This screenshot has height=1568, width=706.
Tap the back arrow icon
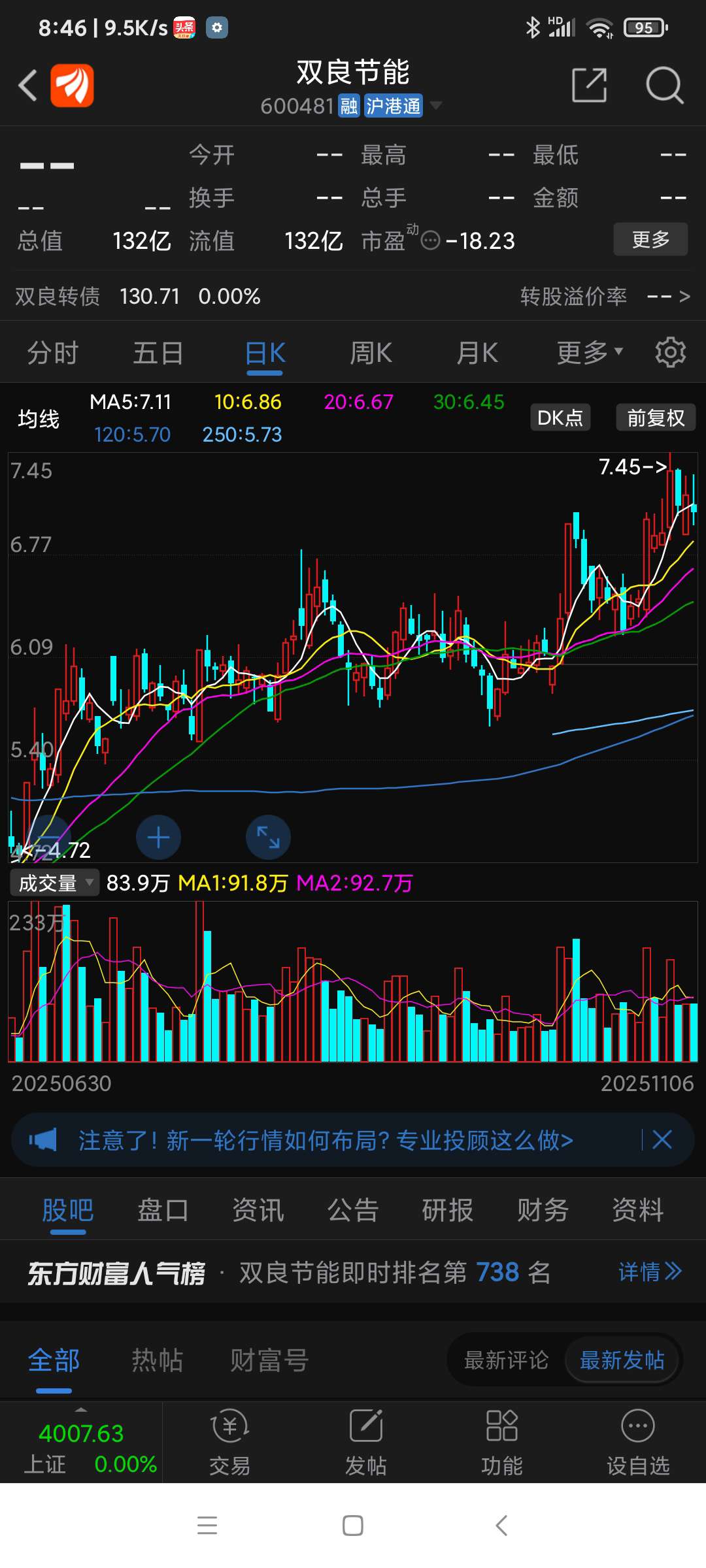pos(27,86)
